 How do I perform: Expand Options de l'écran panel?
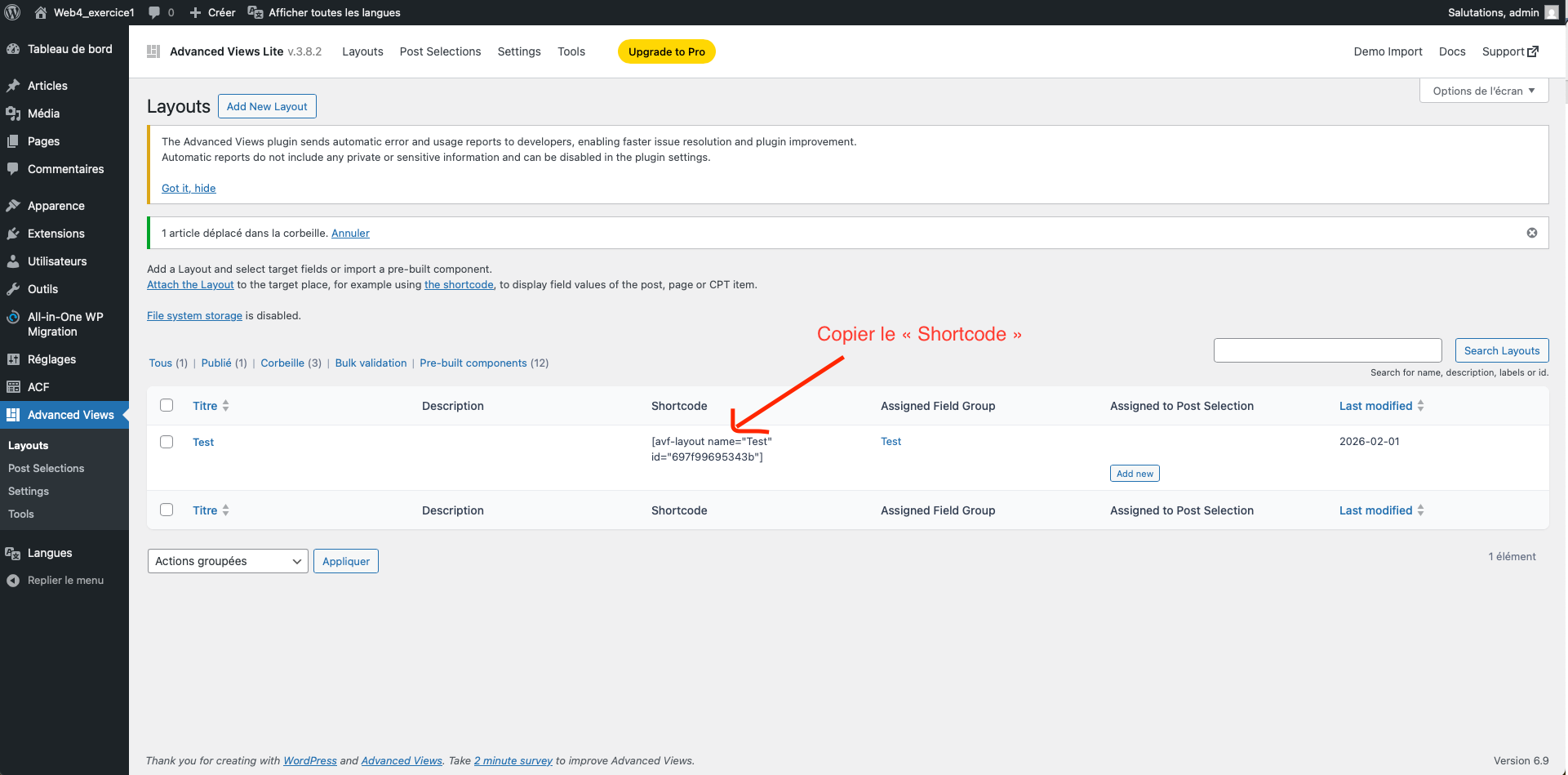pyautogui.click(x=1483, y=91)
